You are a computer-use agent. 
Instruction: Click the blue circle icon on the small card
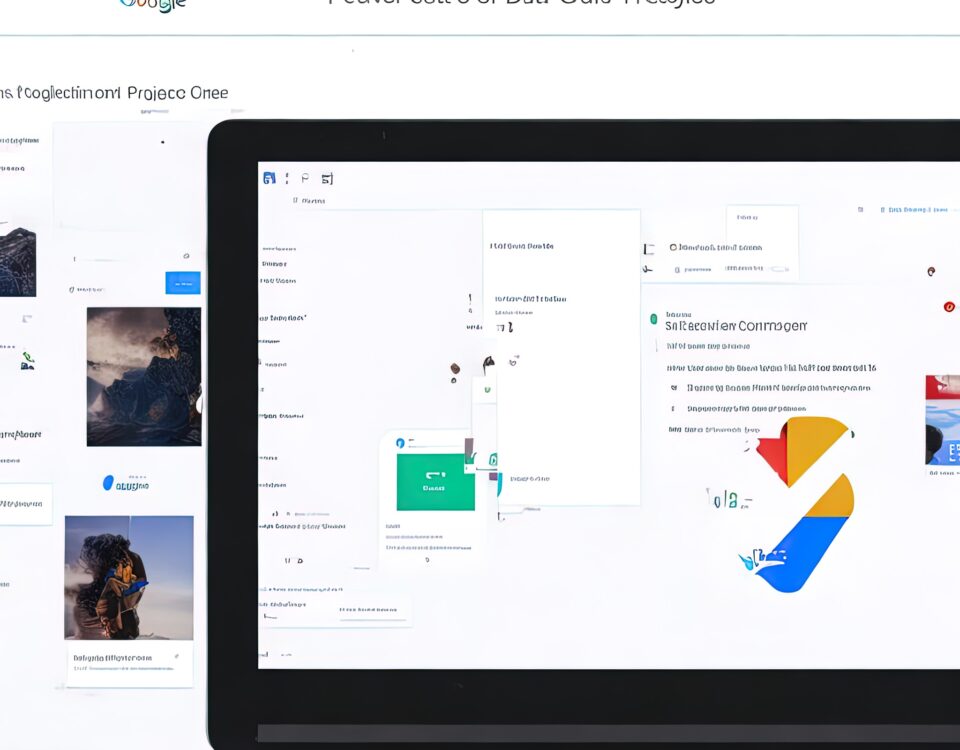click(400, 442)
